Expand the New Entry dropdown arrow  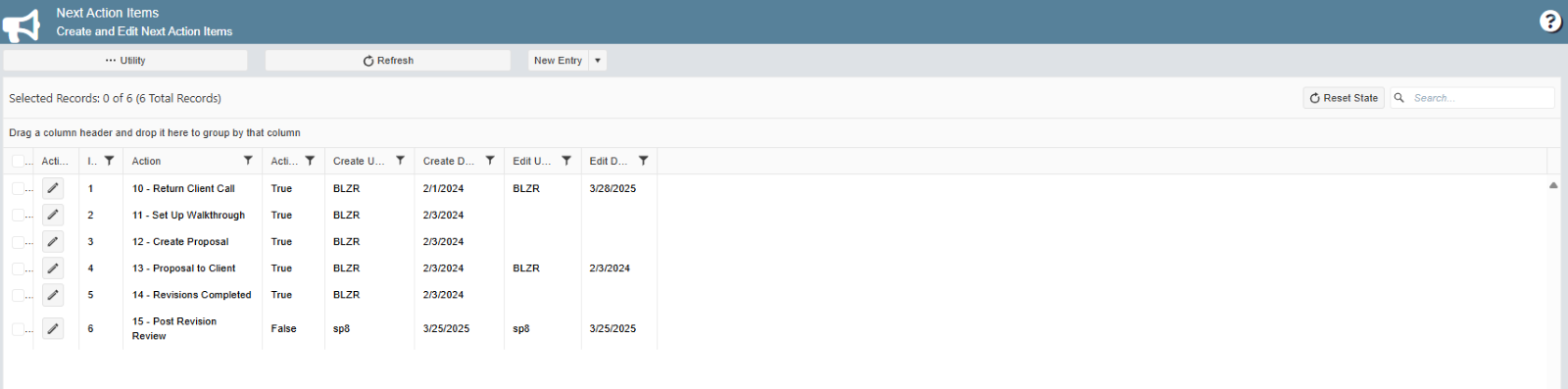pyautogui.click(x=598, y=61)
